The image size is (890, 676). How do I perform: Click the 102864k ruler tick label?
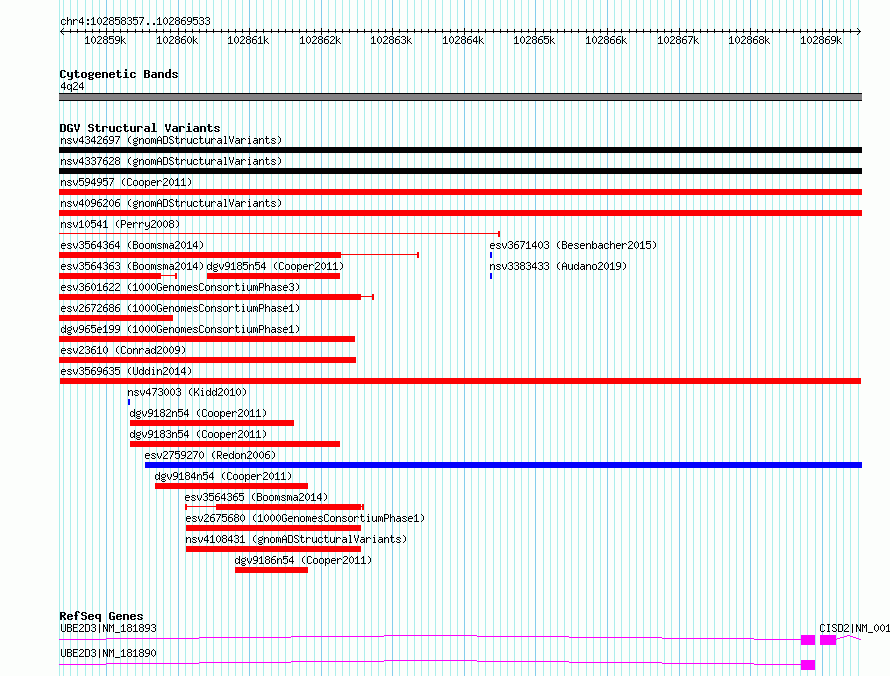(463, 40)
